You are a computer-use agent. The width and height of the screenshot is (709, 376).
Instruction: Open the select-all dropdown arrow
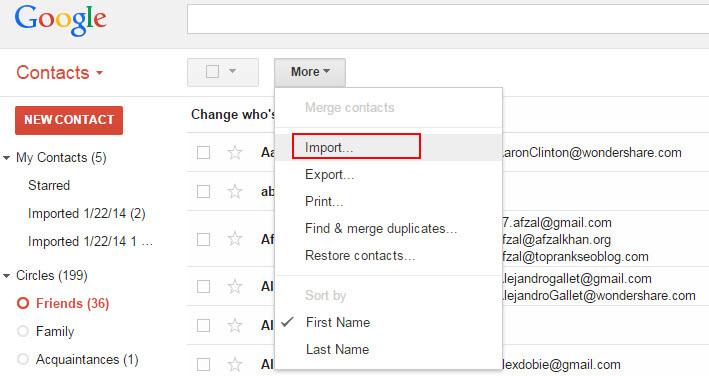click(x=232, y=71)
